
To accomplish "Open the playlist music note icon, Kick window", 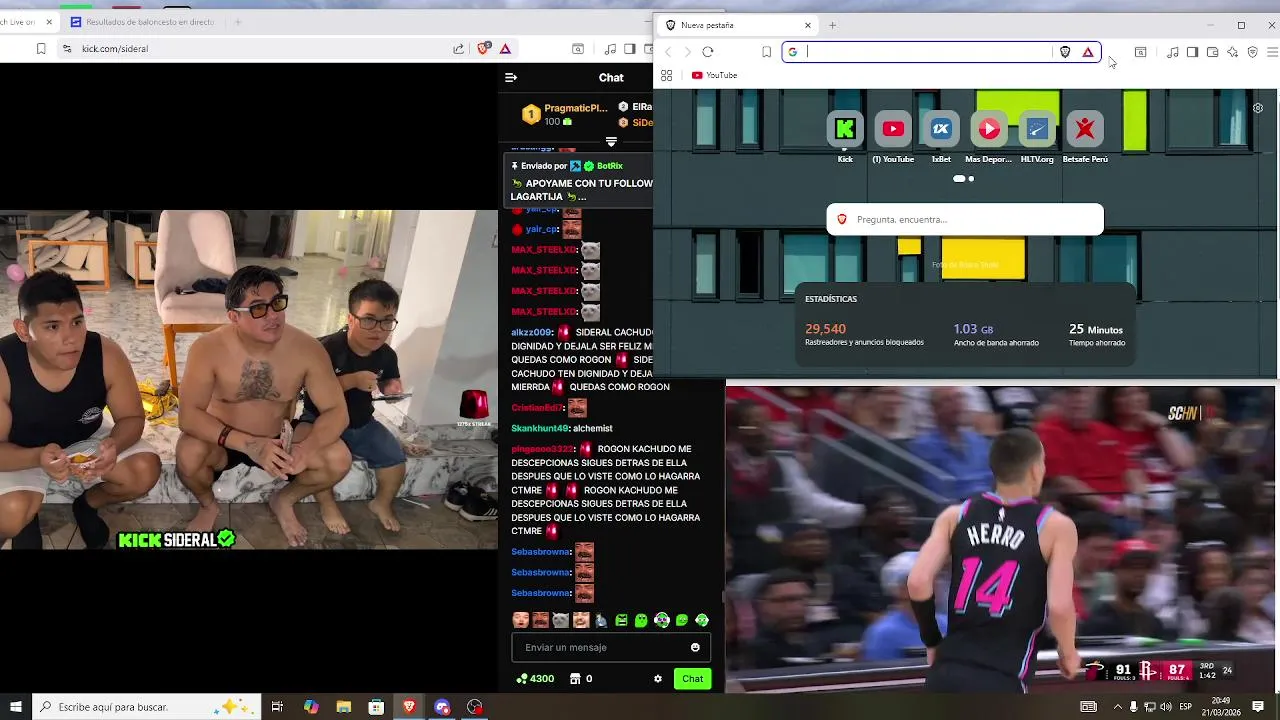I will point(610,48).
